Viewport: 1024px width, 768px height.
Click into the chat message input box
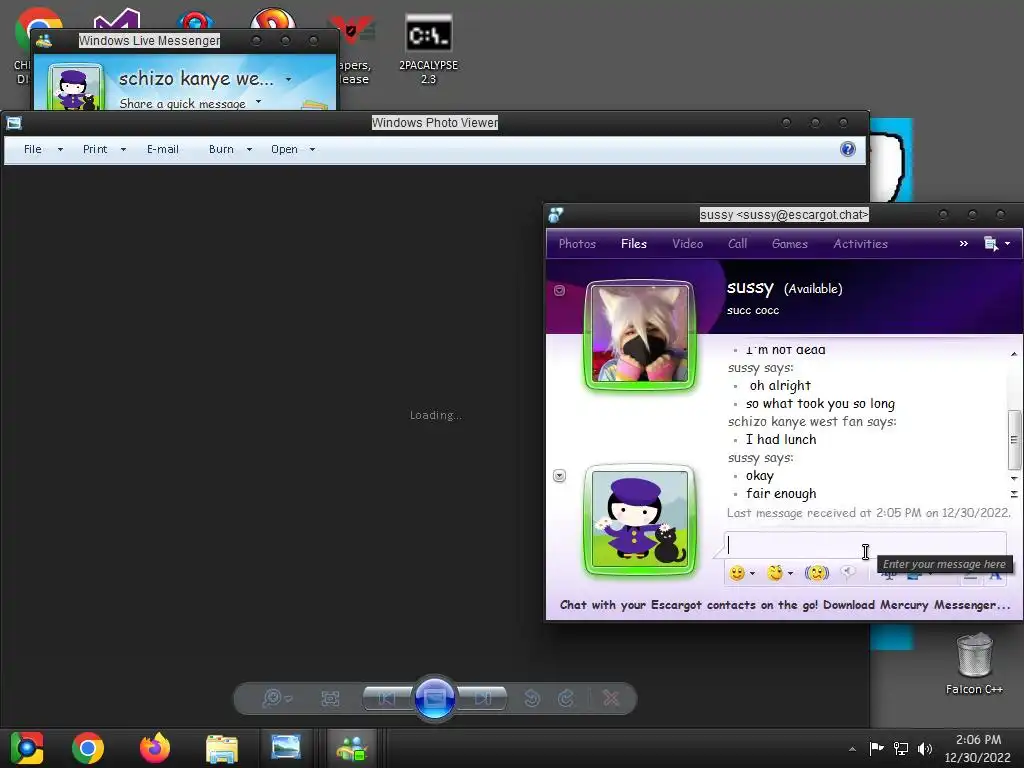(865, 545)
